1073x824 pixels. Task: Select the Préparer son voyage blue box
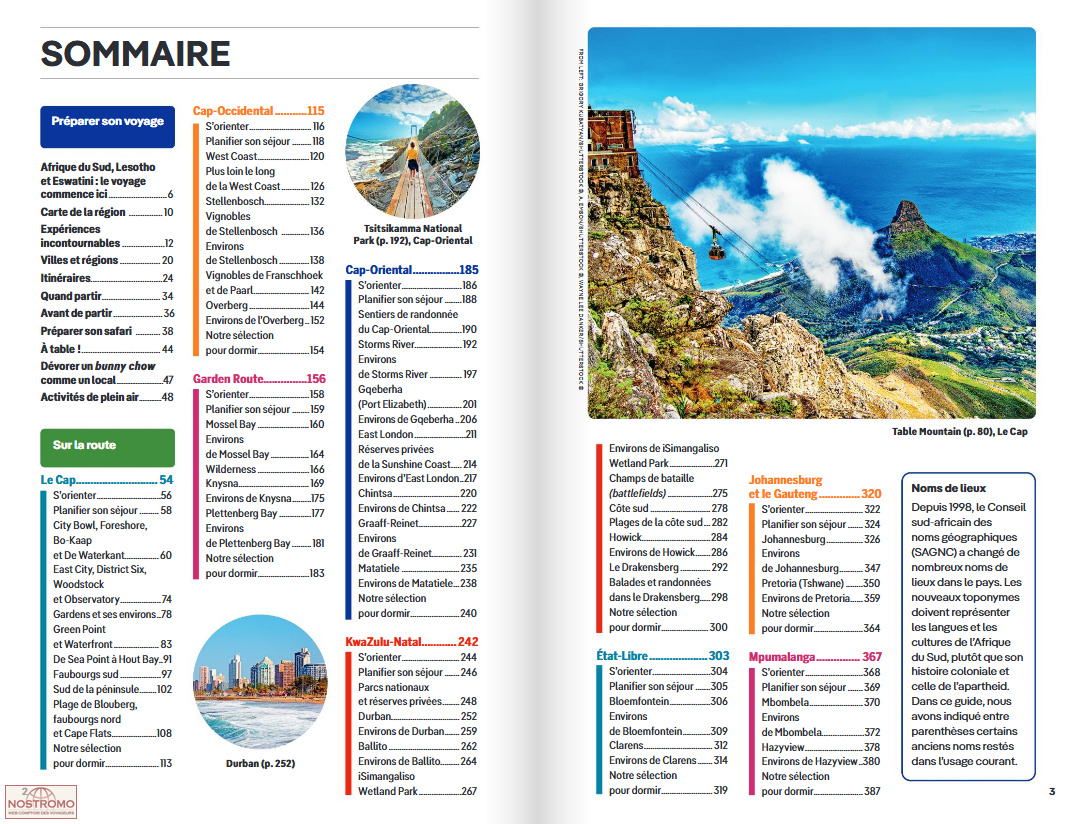click(x=107, y=127)
